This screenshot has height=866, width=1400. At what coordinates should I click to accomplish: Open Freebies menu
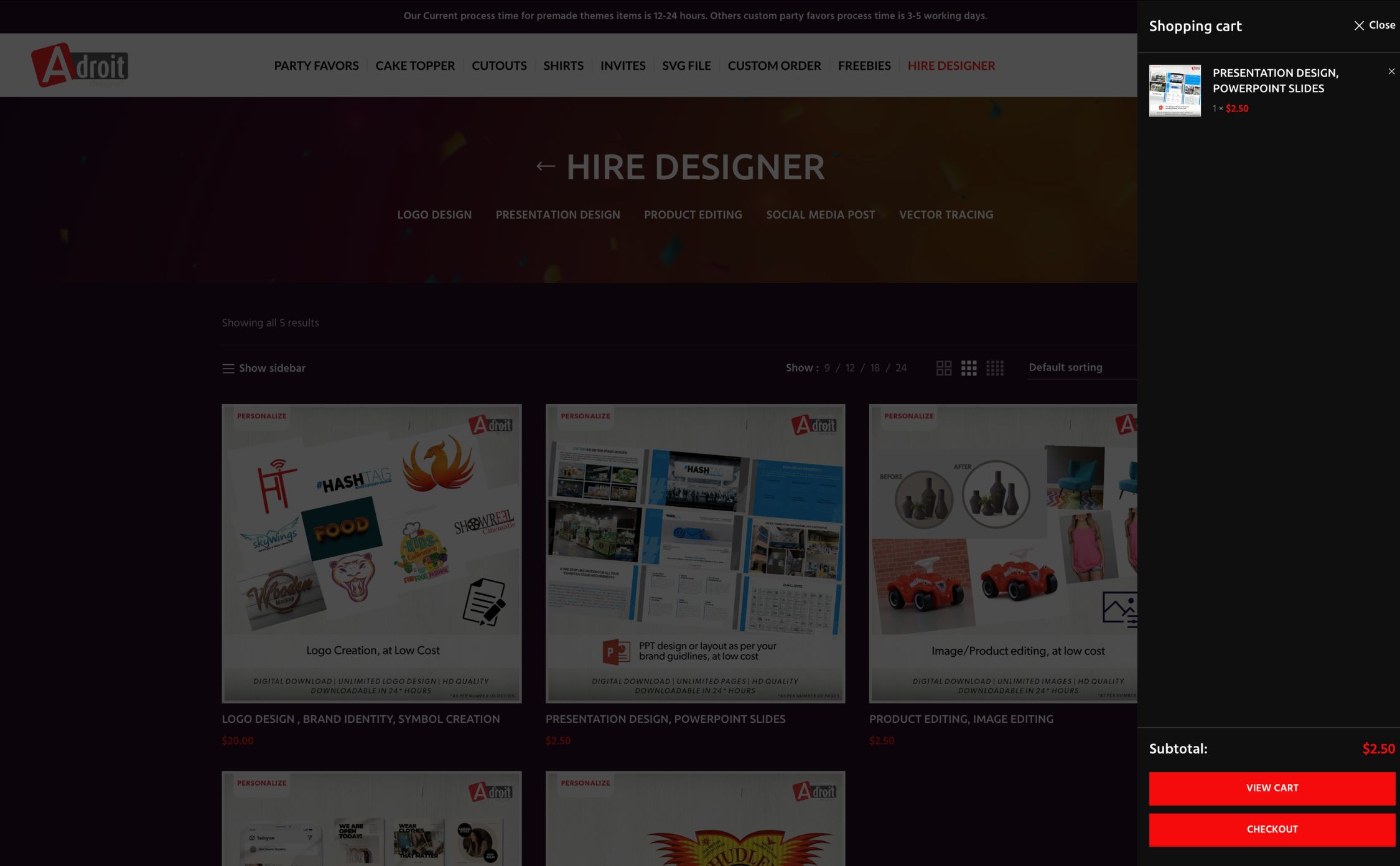[x=864, y=65]
